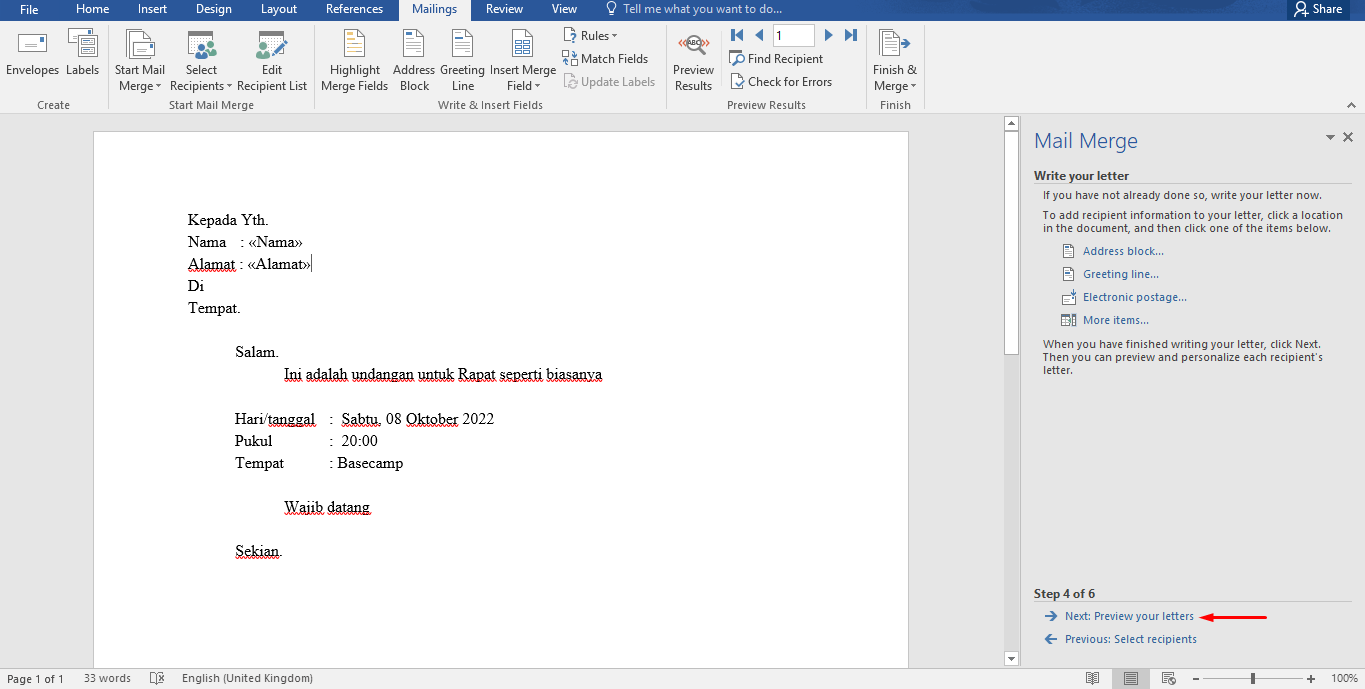Click the vertical scrollbar up arrow
Image resolution: width=1365 pixels, height=689 pixels.
tap(1011, 124)
